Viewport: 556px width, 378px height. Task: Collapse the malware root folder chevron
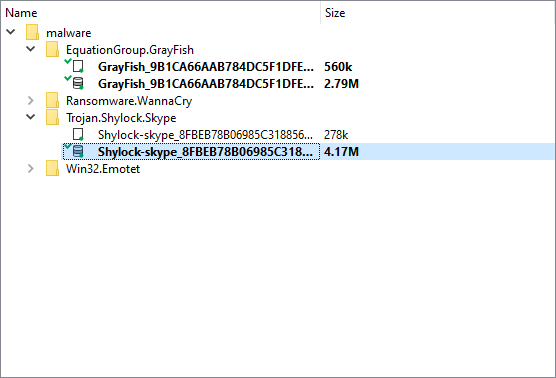(11, 32)
